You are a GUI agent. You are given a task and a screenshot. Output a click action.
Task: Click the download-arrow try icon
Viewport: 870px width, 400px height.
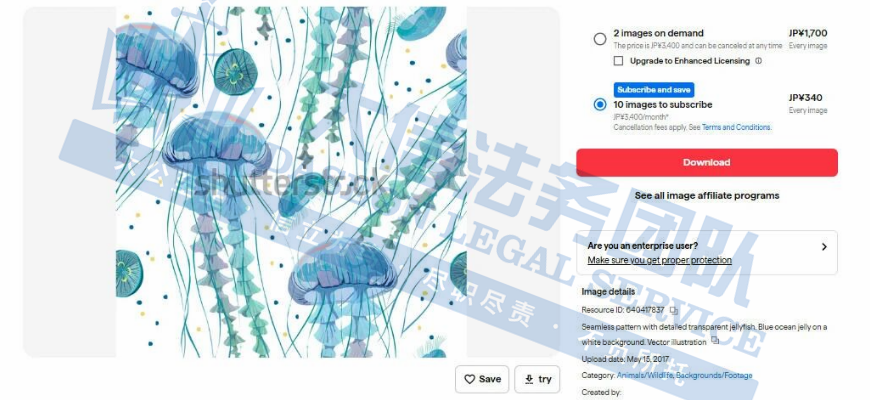[x=529, y=379]
